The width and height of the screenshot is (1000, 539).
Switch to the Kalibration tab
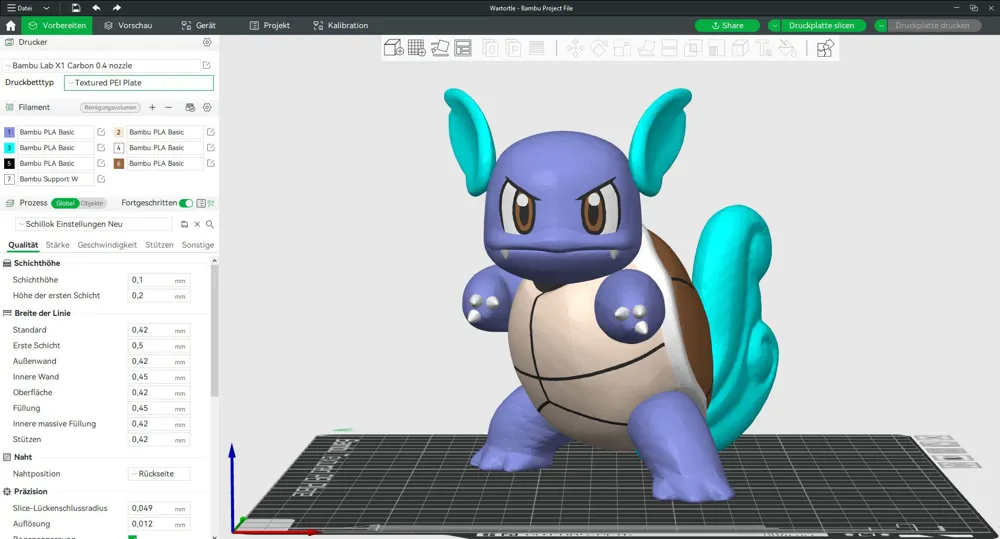click(x=341, y=26)
